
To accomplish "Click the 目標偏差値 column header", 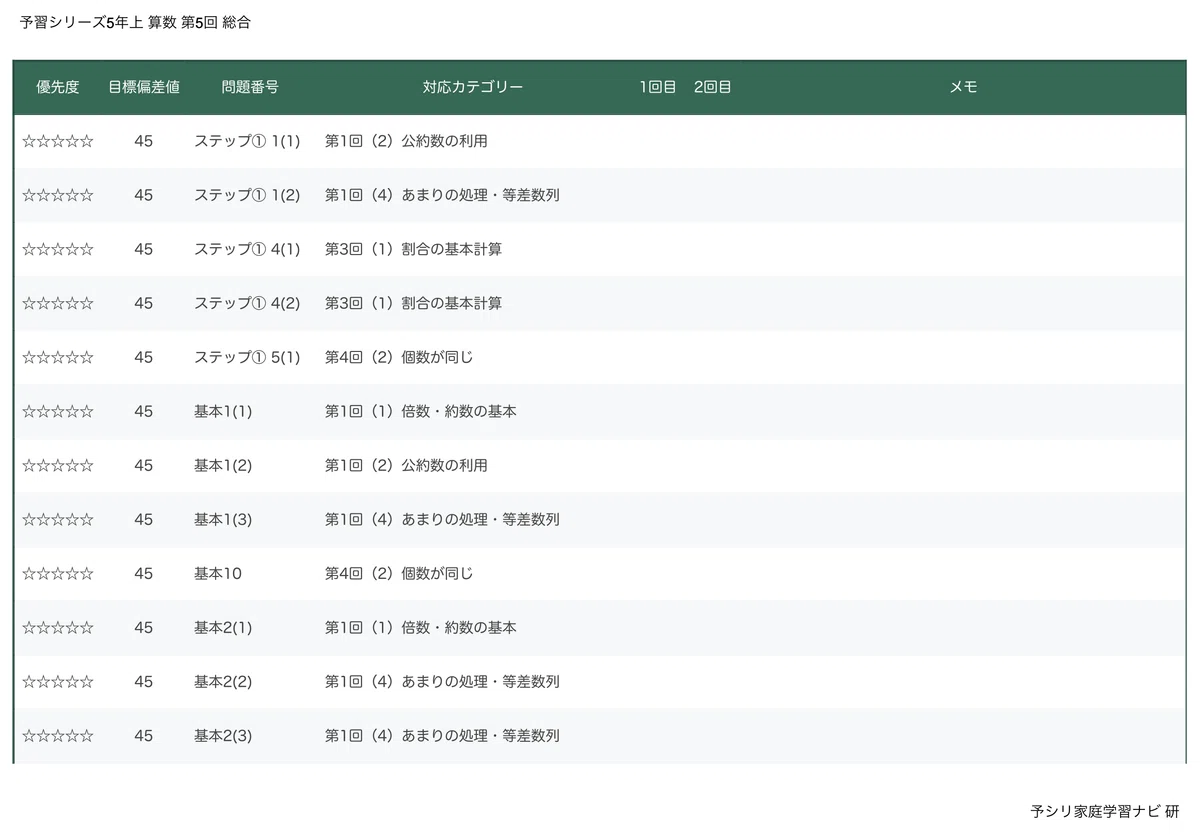I will pos(144,87).
